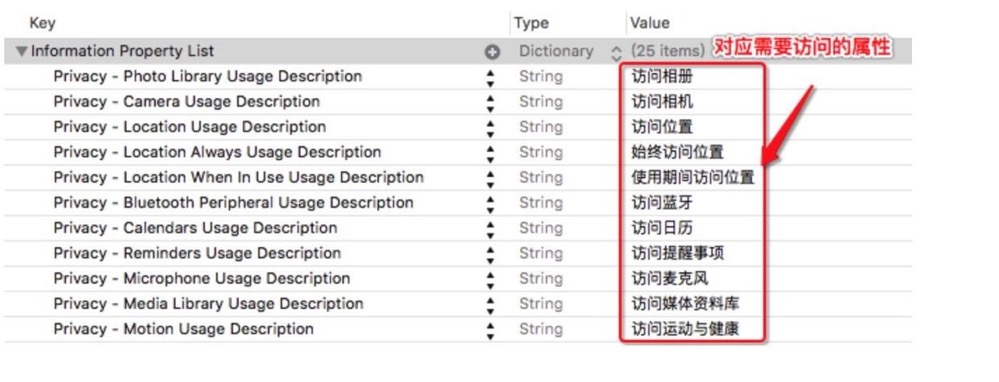999x382 pixels.
Task: Click the Value column header
Action: pos(650,24)
